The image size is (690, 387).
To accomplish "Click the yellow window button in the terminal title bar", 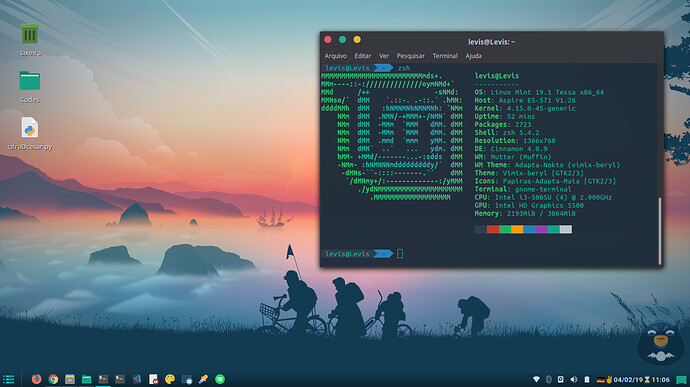I will (357, 40).
